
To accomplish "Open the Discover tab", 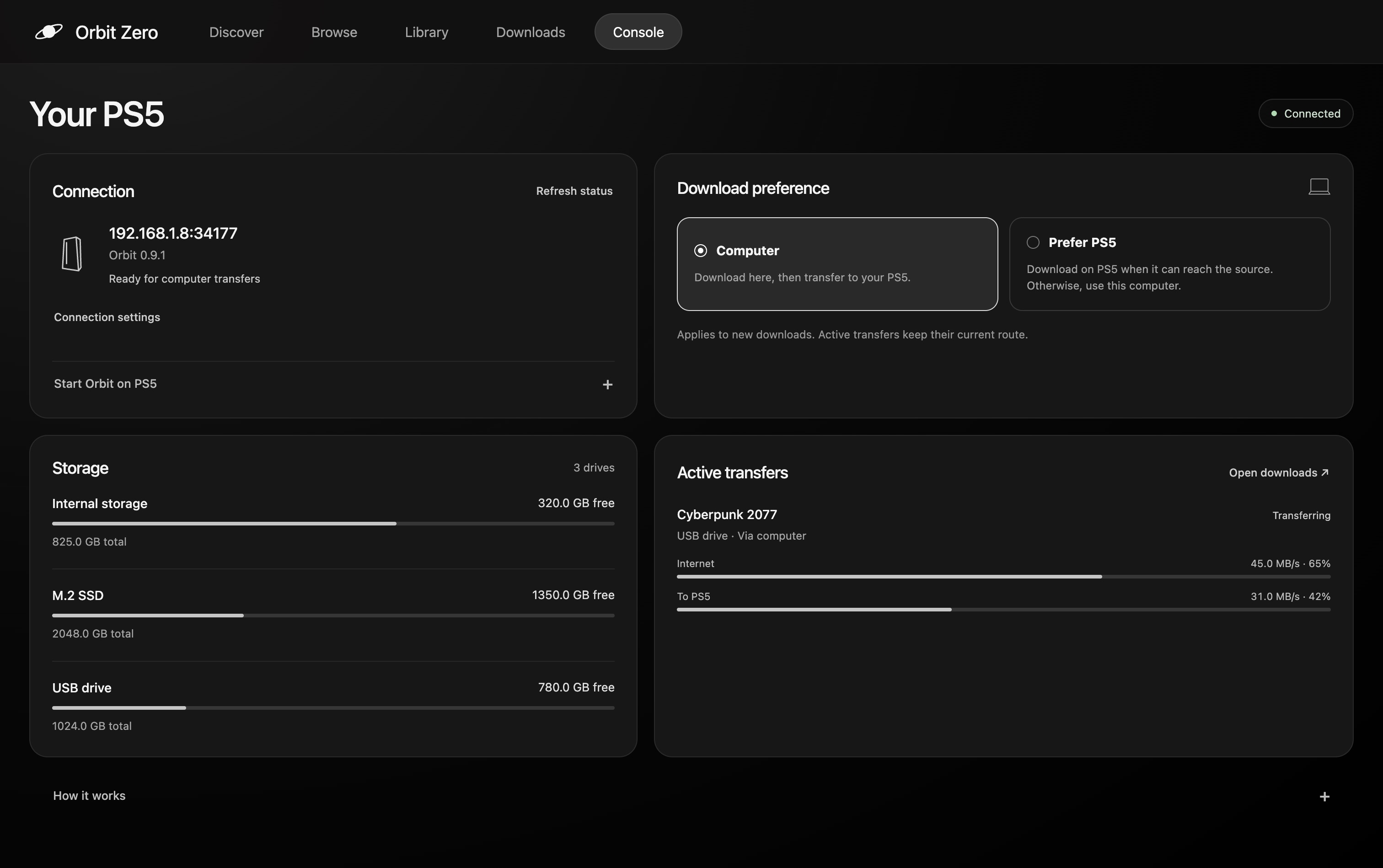I will (236, 32).
